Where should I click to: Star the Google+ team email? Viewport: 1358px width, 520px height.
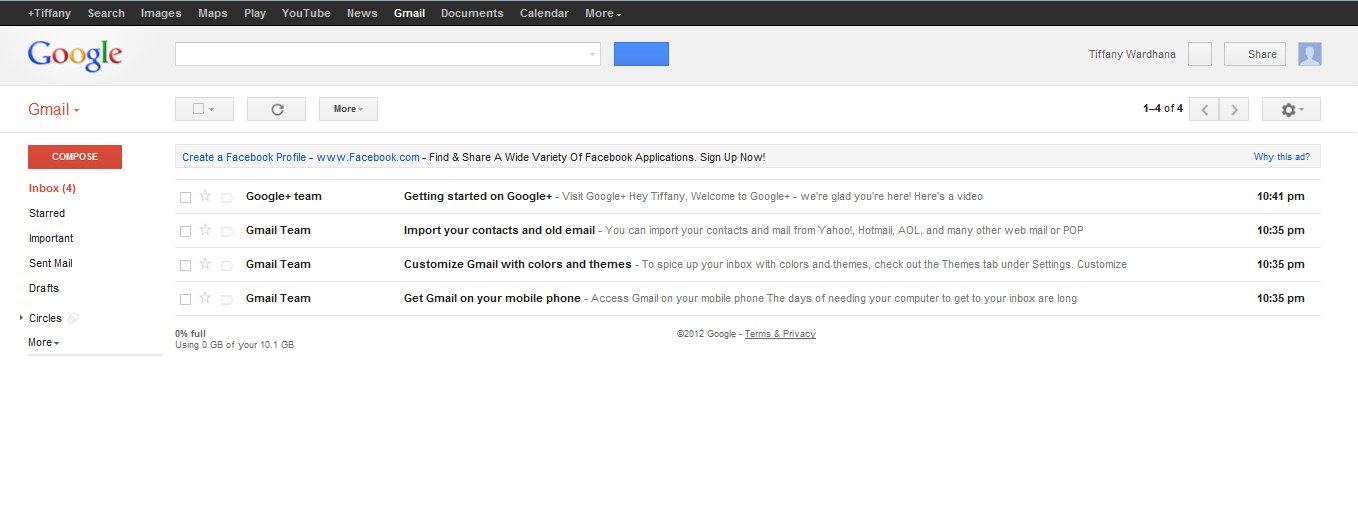tap(205, 196)
